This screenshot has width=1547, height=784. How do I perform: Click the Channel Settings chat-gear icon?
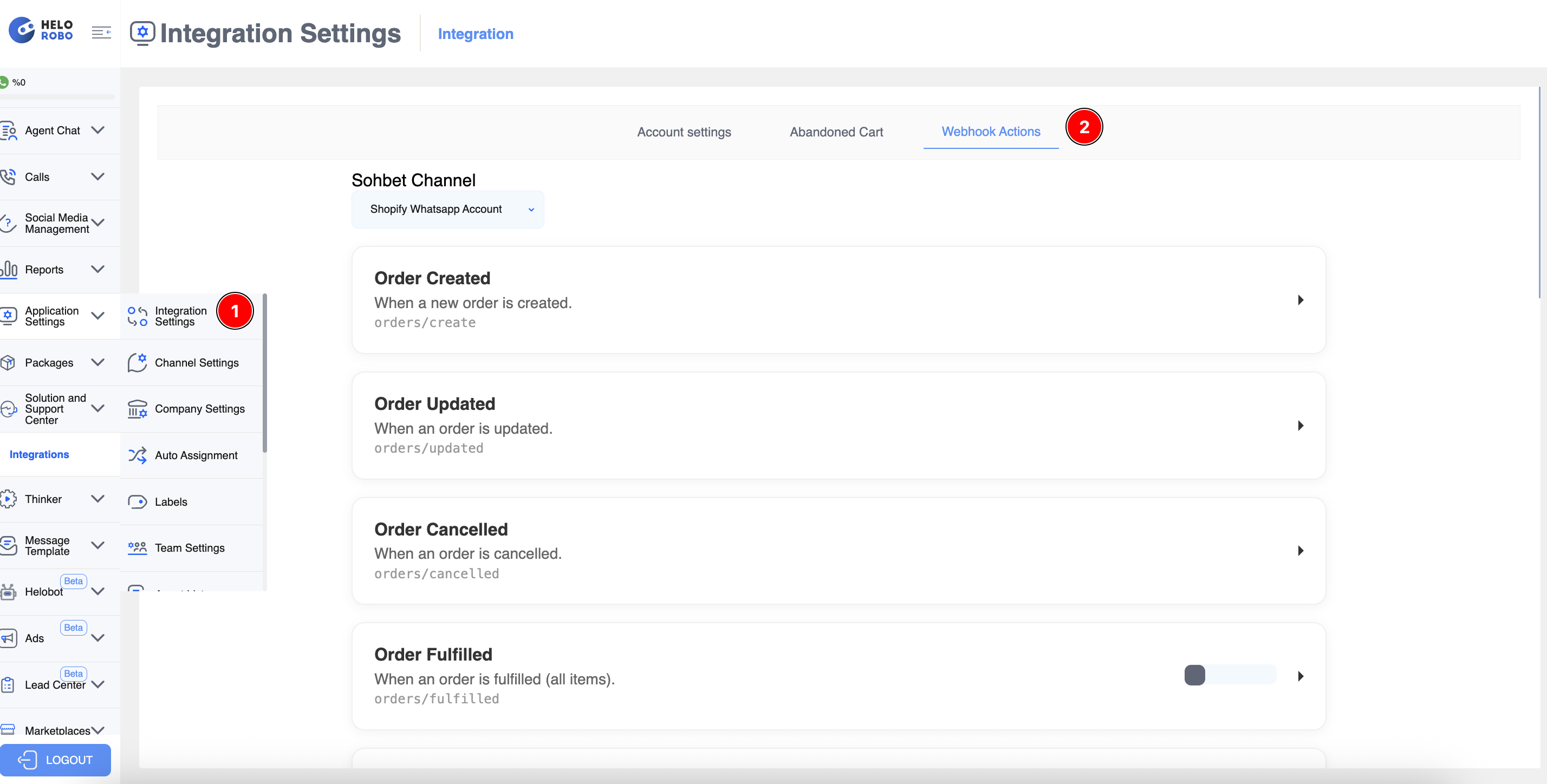tap(138, 362)
